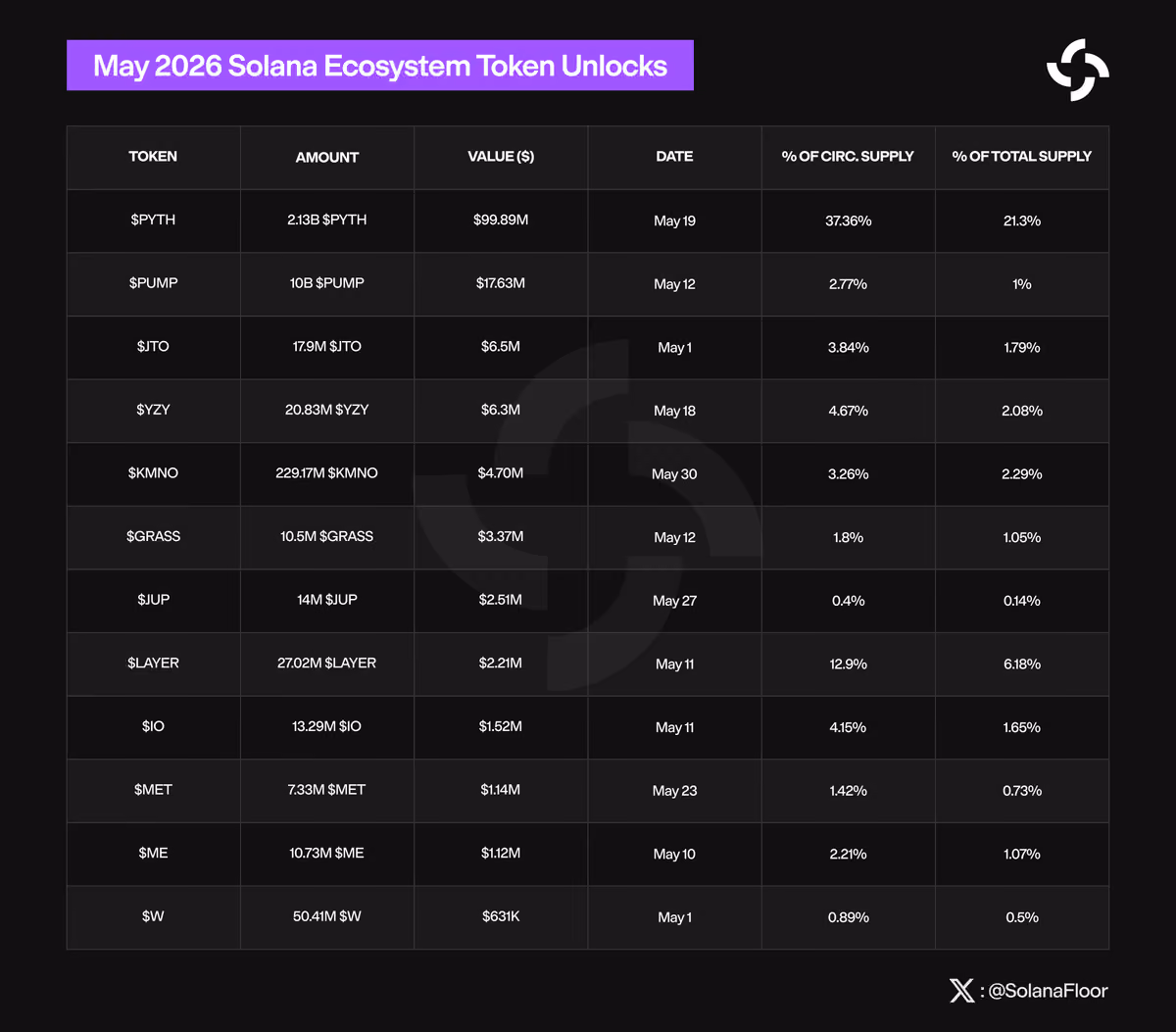Click the TOKEN column header

tap(153, 156)
